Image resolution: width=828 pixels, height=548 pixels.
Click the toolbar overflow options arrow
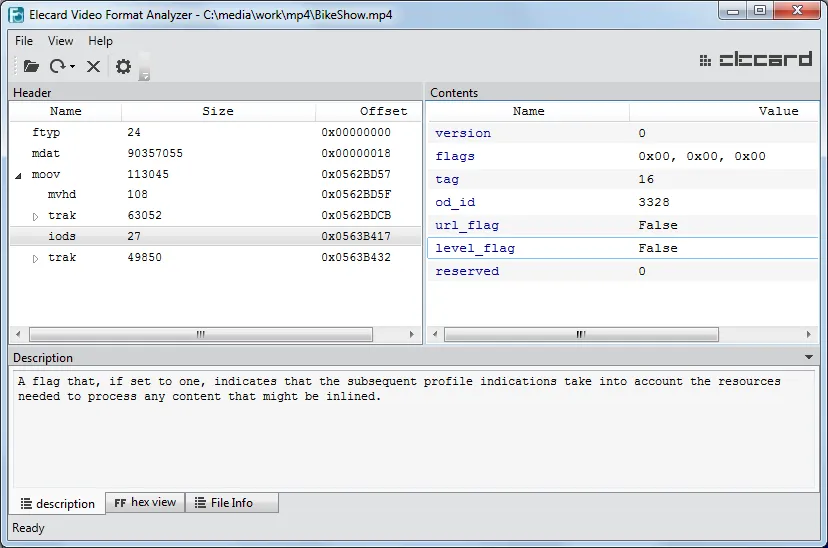[145, 76]
